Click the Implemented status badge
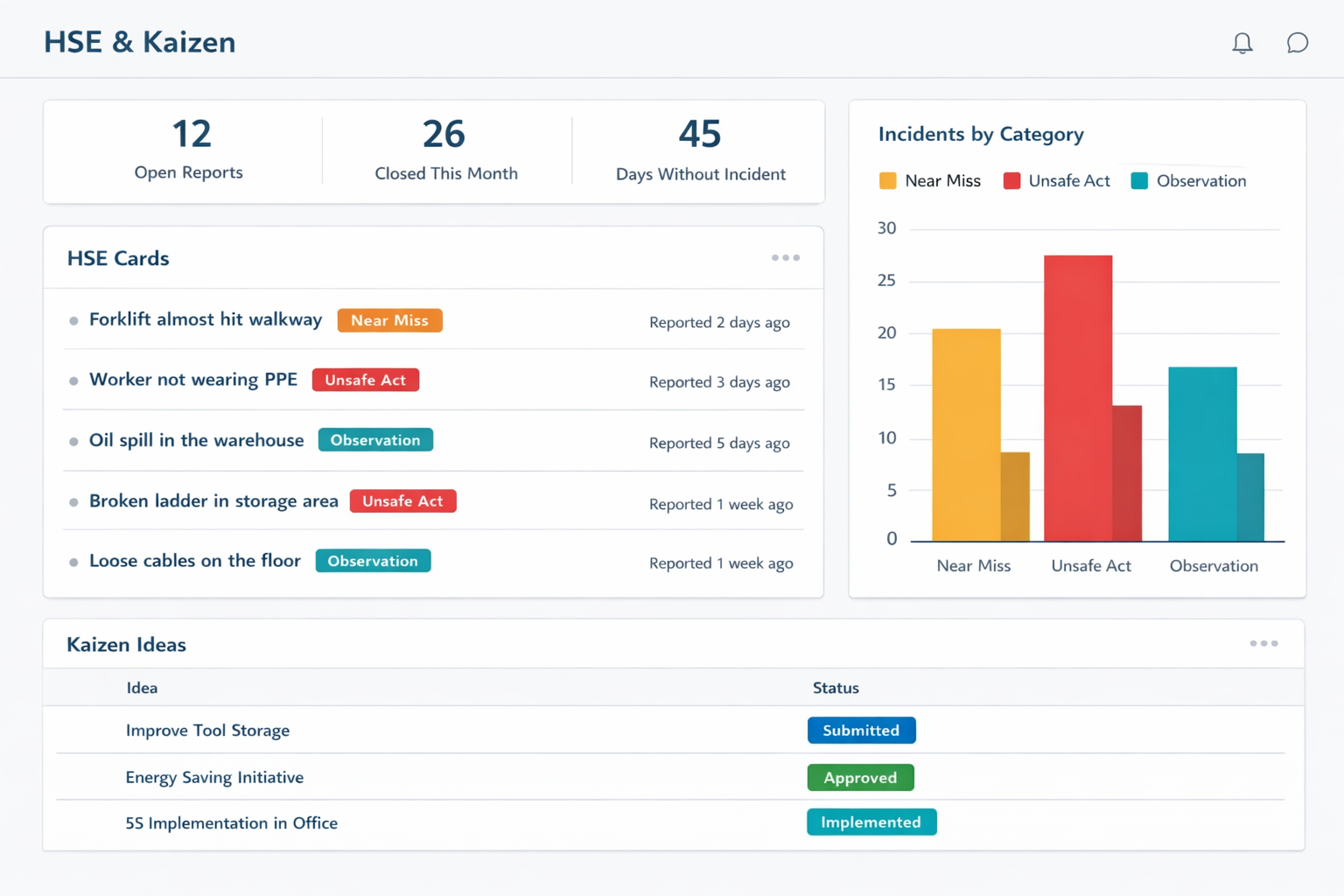Screen dimensions: 1344x896 coord(871,822)
